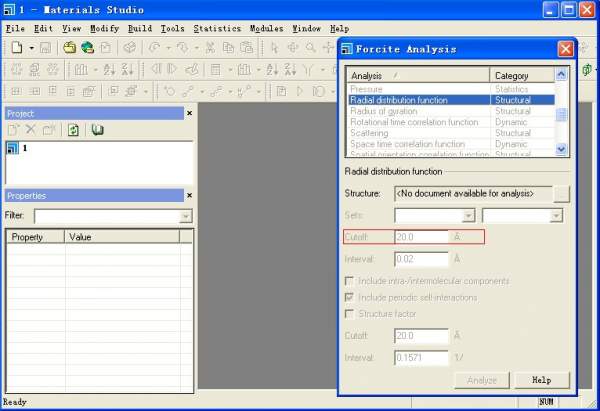Screen dimensions: 600x411
Task: Click the sketch ring tool icon
Action: [169, 91]
